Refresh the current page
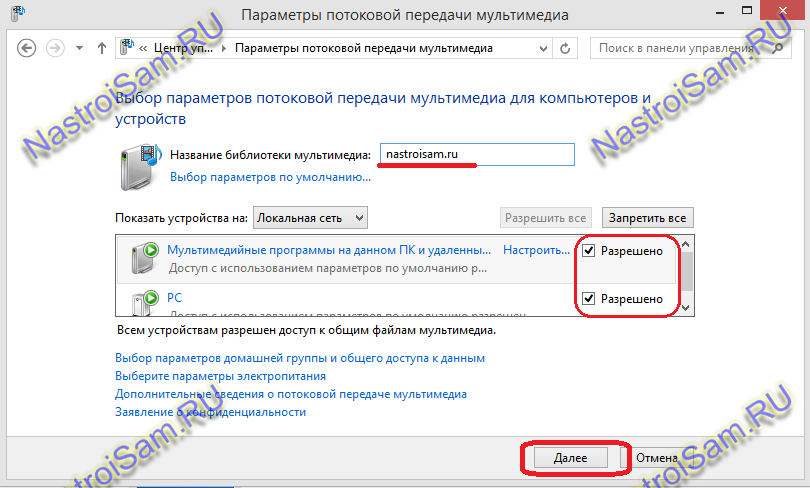 (x=565, y=49)
